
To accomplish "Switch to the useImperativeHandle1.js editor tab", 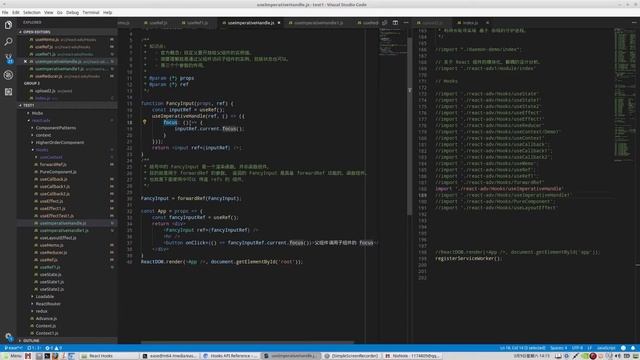I will (318, 23).
